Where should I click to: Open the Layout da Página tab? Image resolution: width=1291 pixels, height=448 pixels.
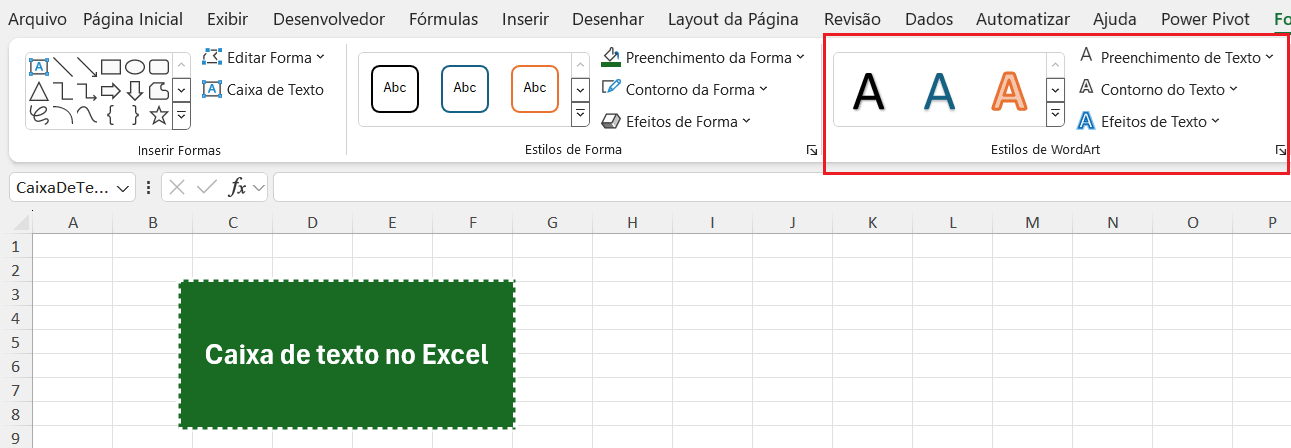tap(733, 19)
